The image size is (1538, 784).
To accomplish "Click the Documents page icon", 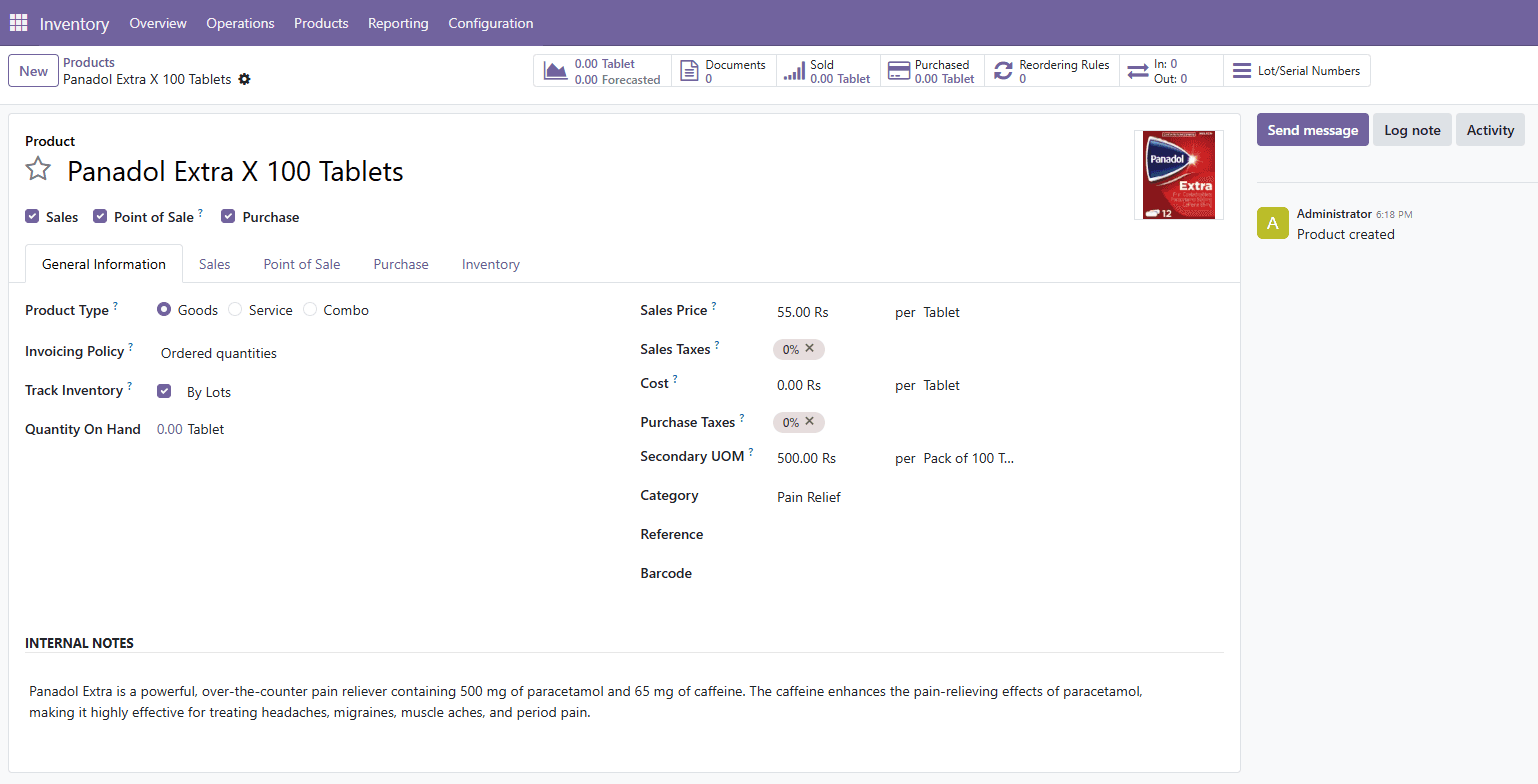I will [688, 71].
